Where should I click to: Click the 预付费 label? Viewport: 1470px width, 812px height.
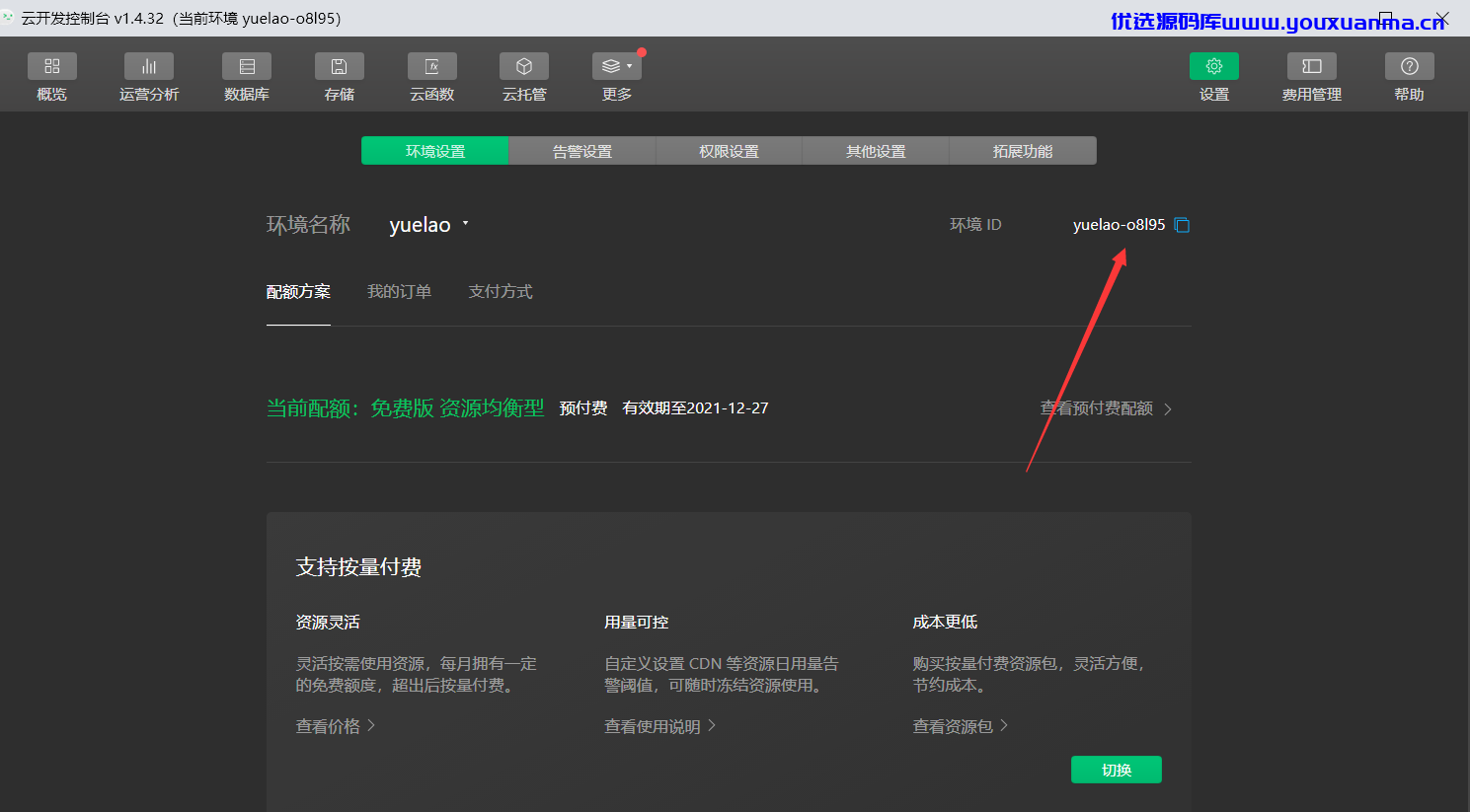pyautogui.click(x=583, y=408)
